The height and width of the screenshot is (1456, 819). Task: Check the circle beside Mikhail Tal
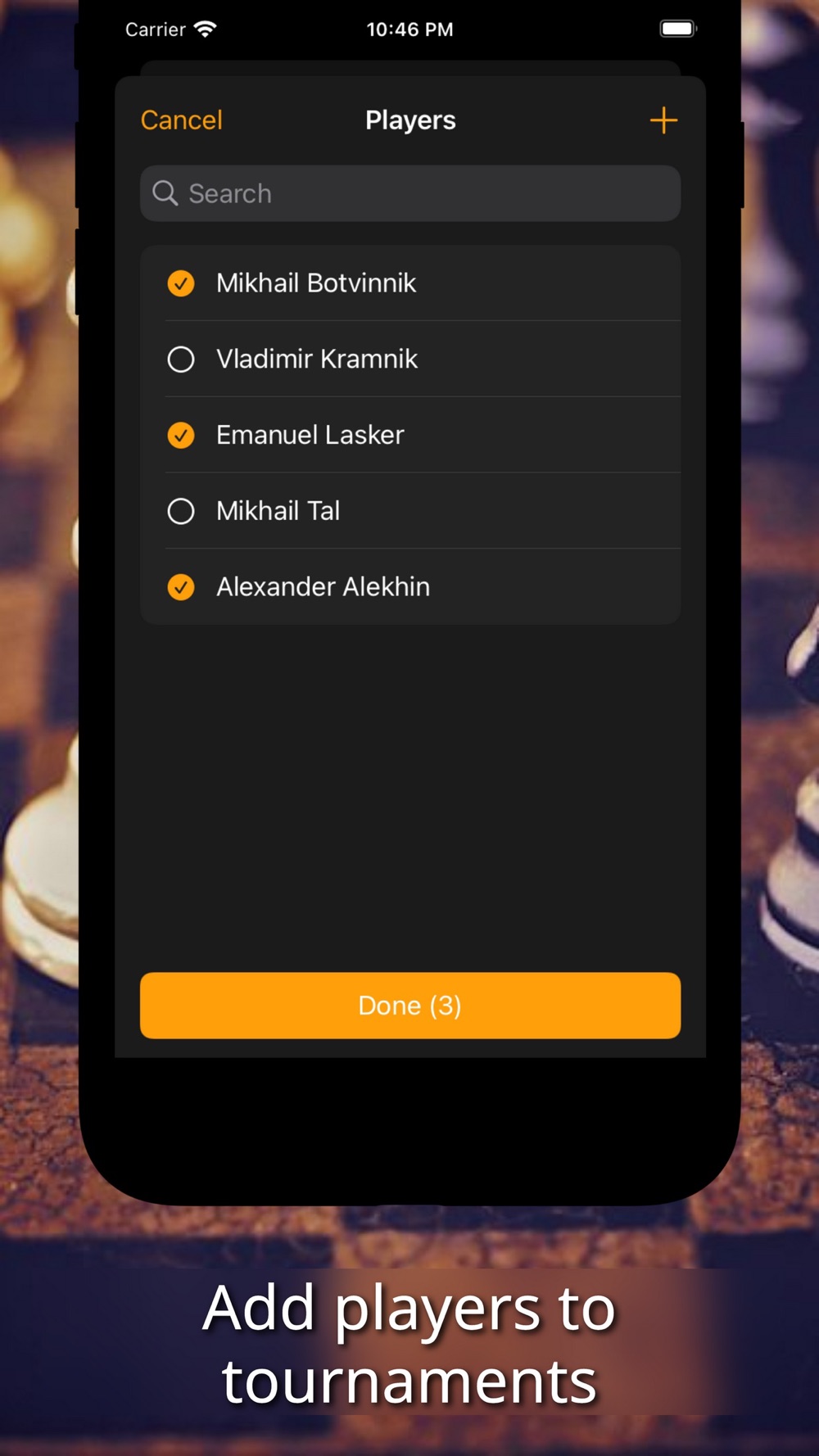pyautogui.click(x=181, y=511)
